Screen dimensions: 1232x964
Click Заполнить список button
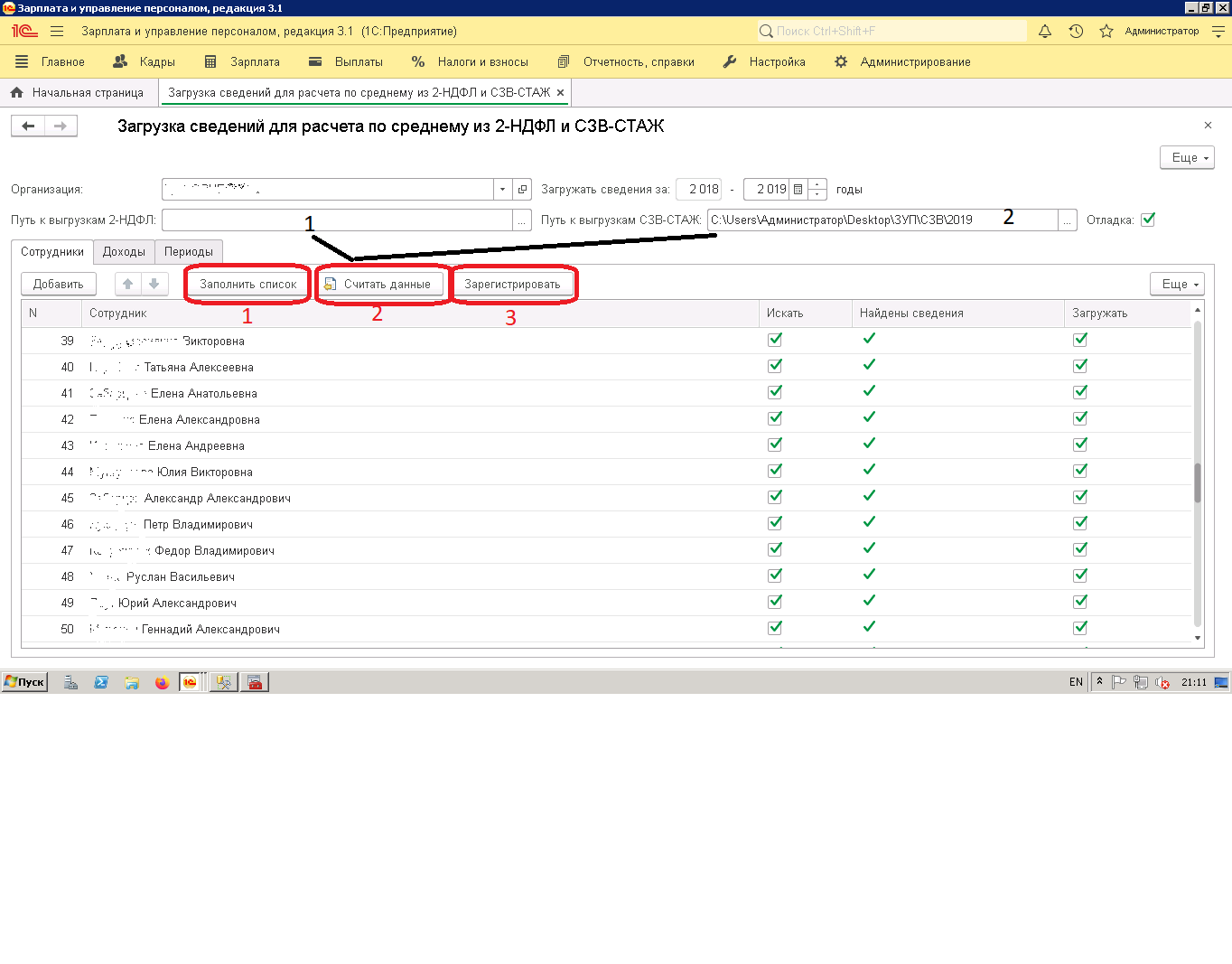[248, 284]
